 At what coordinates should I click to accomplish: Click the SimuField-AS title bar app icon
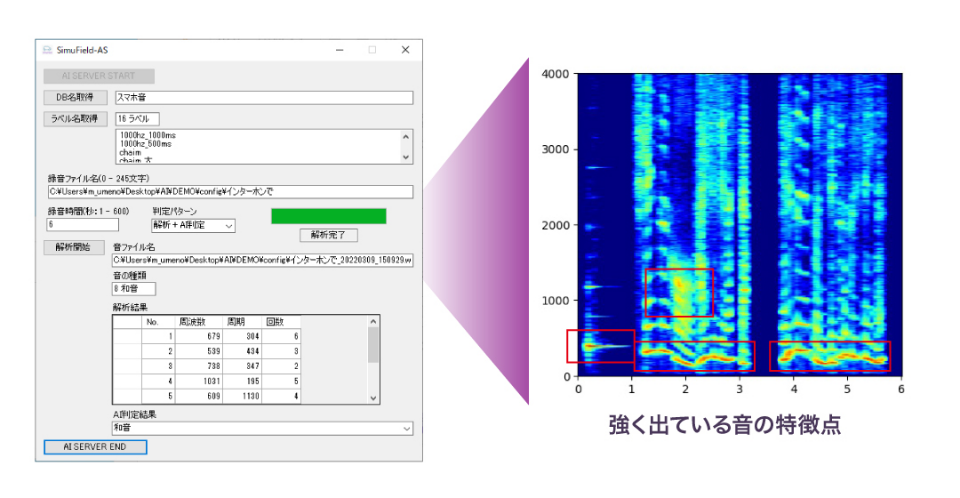[47, 49]
